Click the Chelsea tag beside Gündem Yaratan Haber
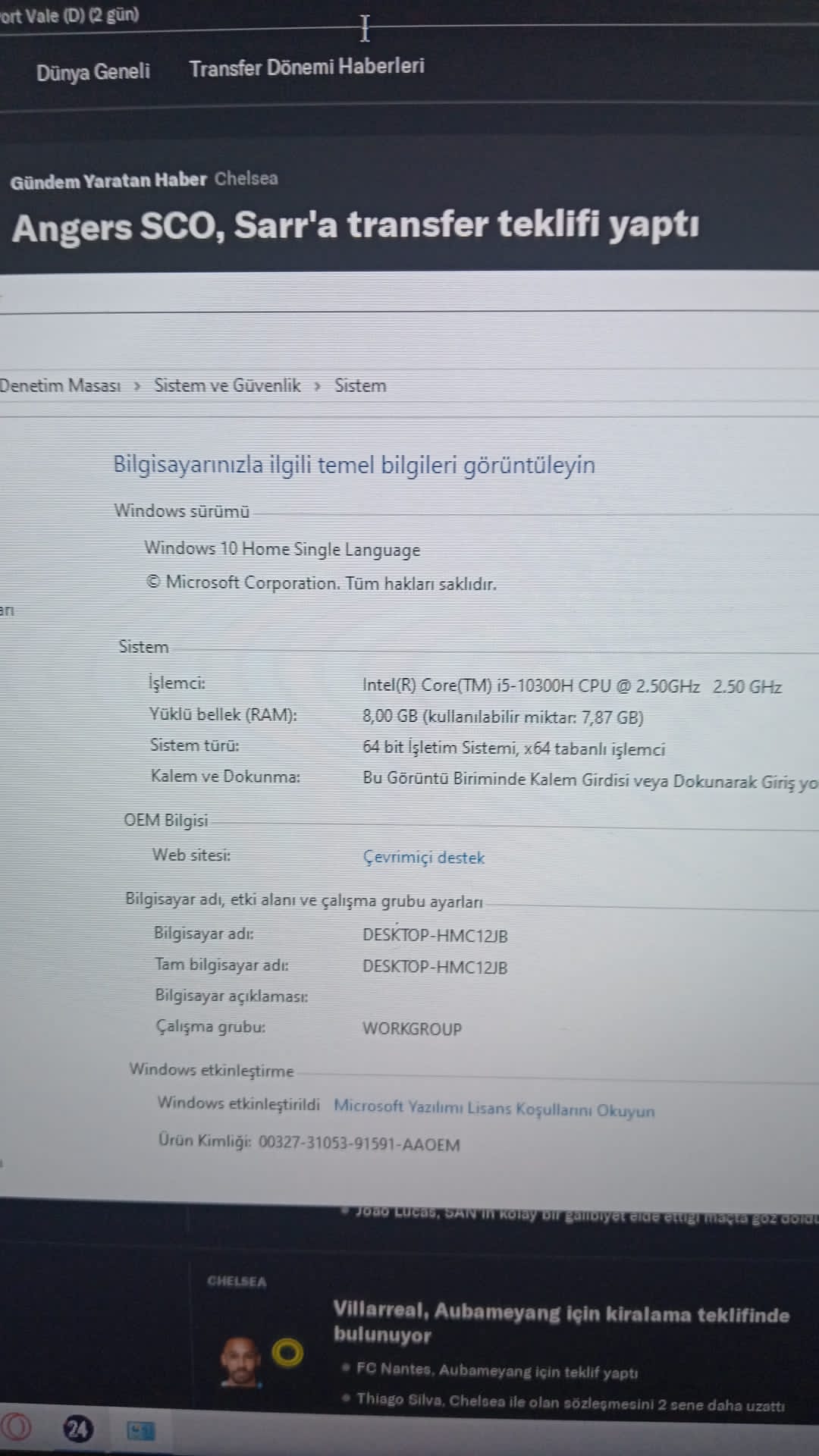Screen dimensions: 819x1456 point(246,179)
